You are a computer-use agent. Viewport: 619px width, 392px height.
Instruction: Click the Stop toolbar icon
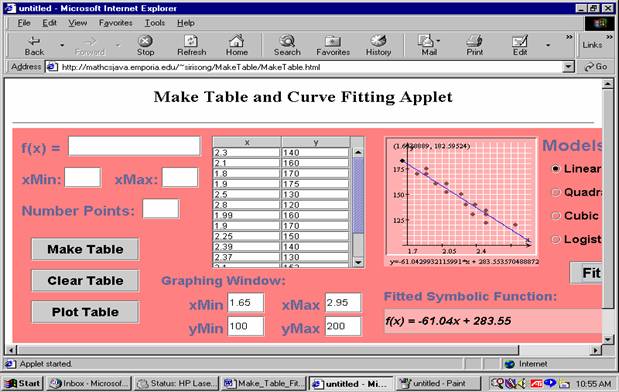tap(145, 41)
